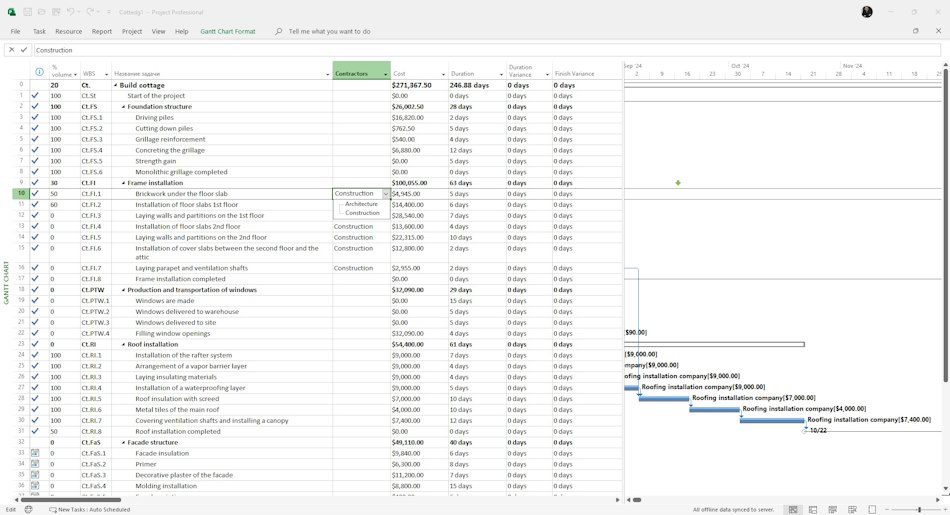Image resolution: width=950 pixels, height=515 pixels.
Task: Select the Driving piles task name cell
Action: (x=222, y=118)
